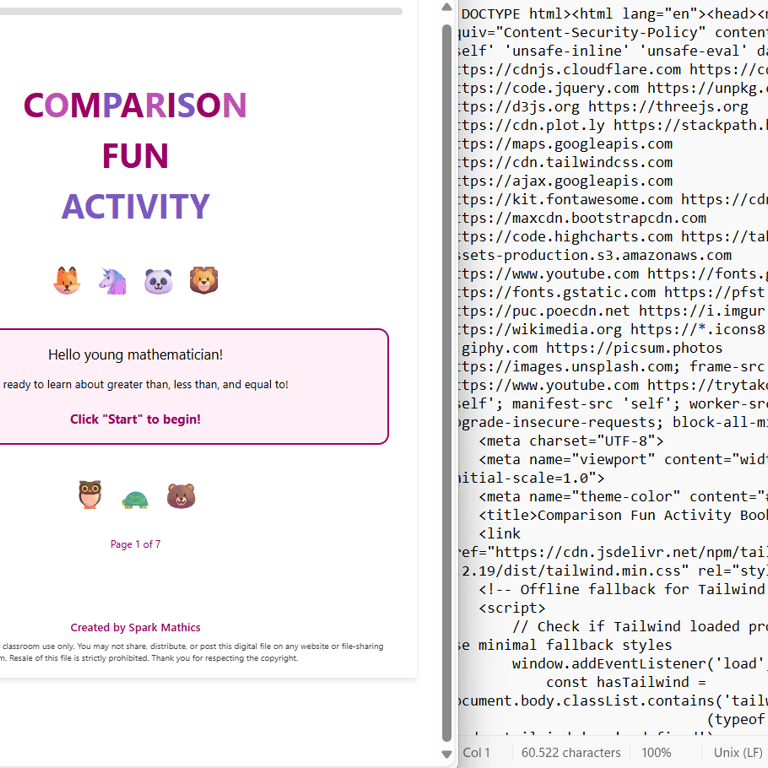Image resolution: width=768 pixels, height=768 pixels.
Task: Click 'Created by Spark Mathics' credit
Action: point(135,627)
